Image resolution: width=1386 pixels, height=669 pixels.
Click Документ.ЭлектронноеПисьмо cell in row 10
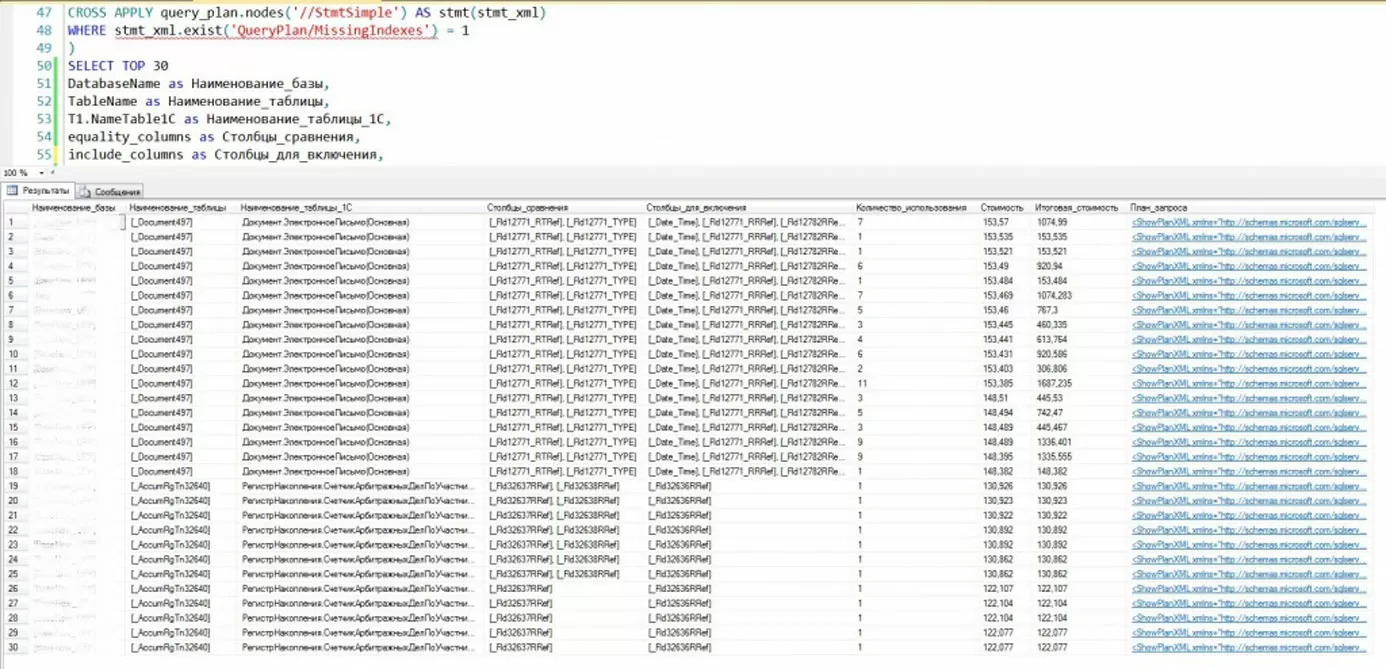(x=325, y=354)
